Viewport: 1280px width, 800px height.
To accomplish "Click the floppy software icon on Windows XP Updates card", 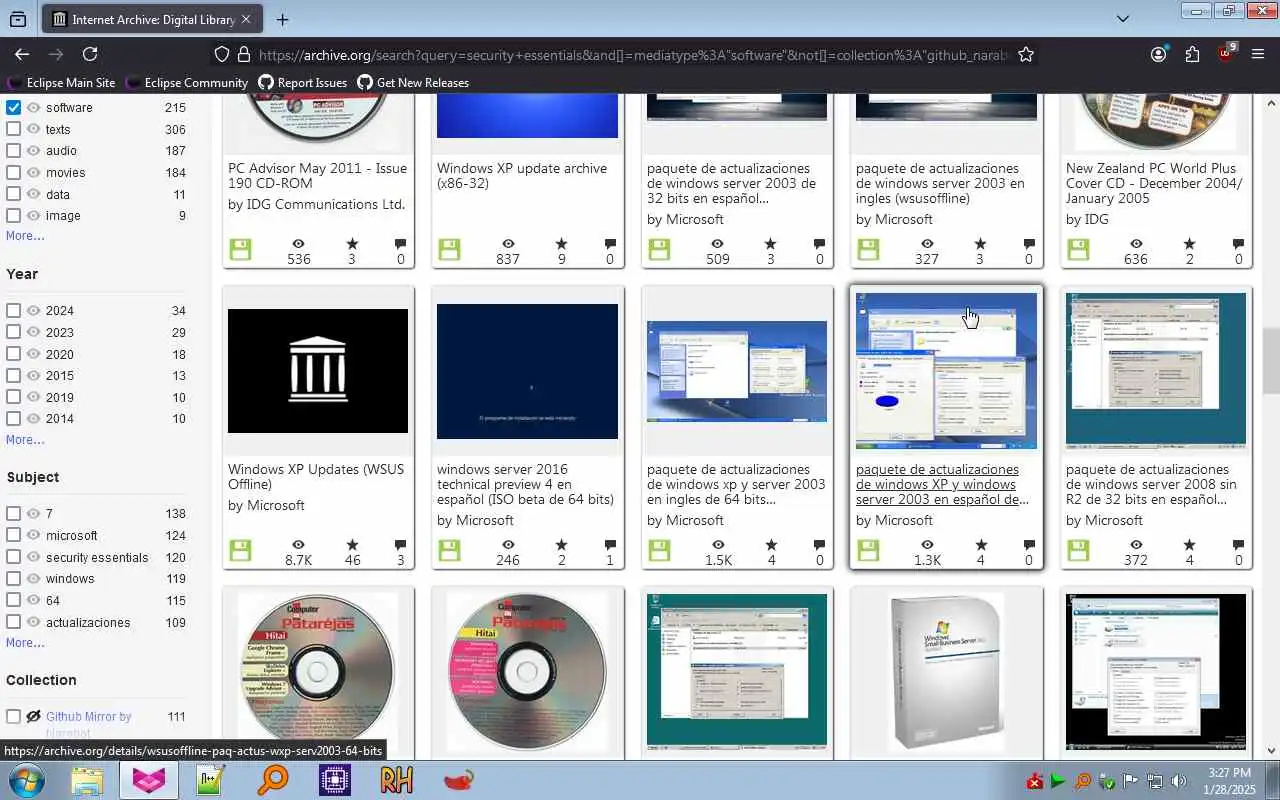I will click(240, 550).
